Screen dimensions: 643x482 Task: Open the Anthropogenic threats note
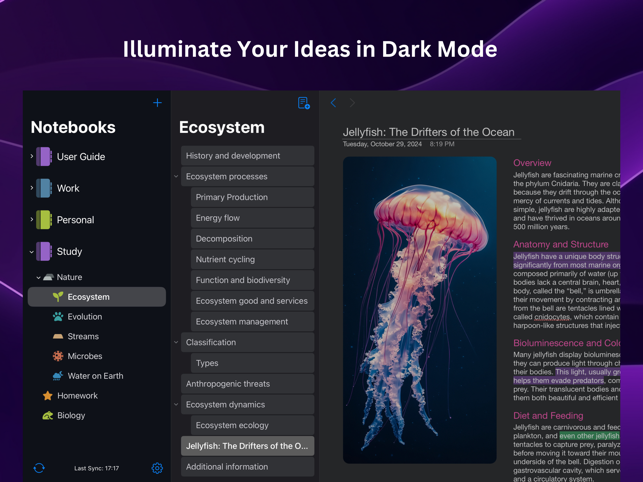click(x=247, y=384)
